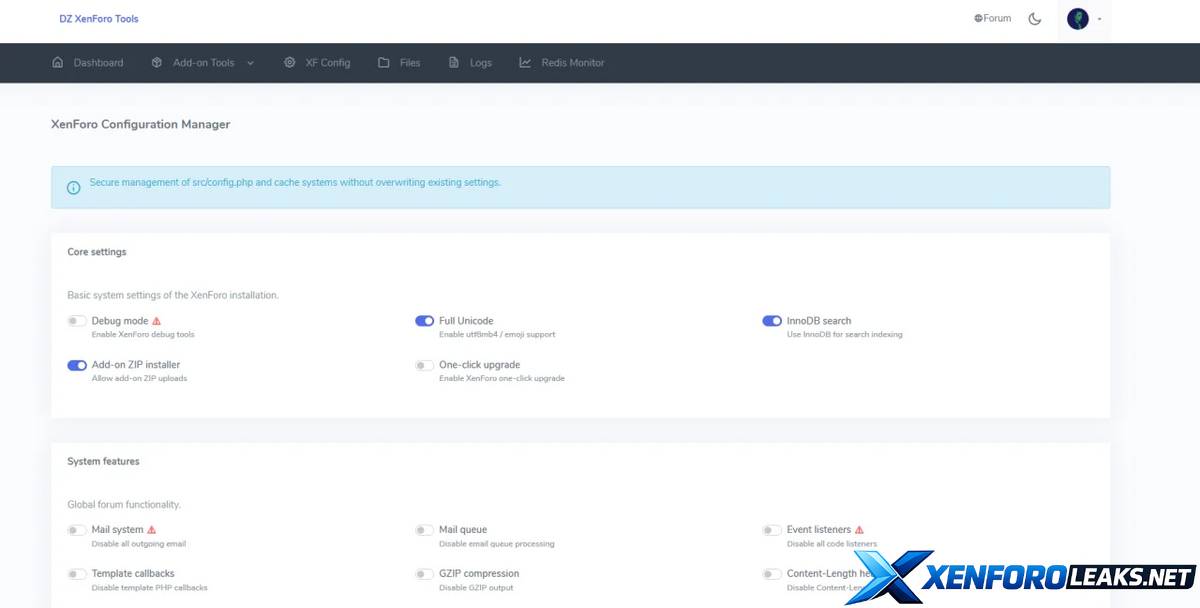Click the Debug mode warning triangle

[x=156, y=321]
